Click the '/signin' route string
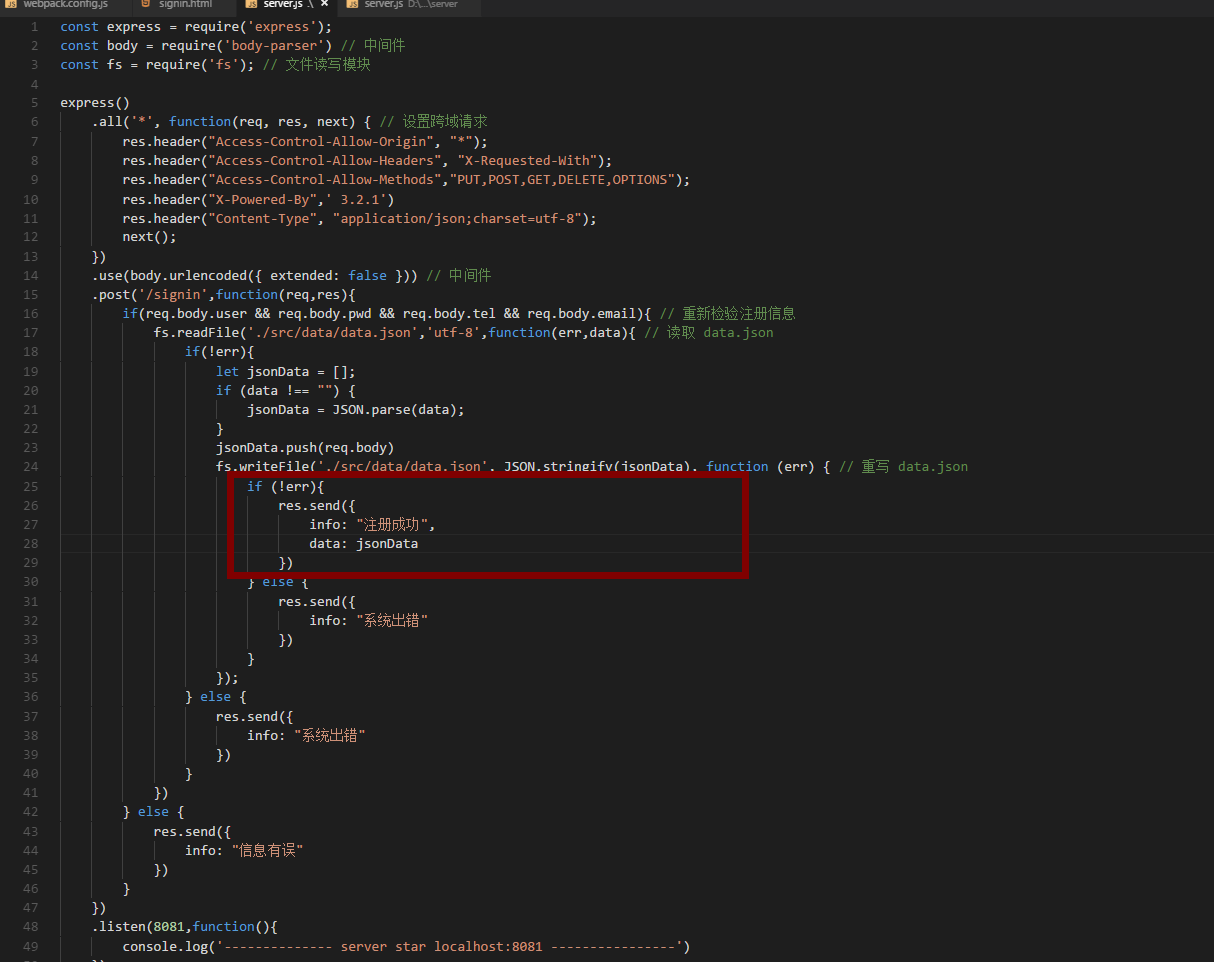Screen dimensions: 1214x962 click(x=177, y=294)
